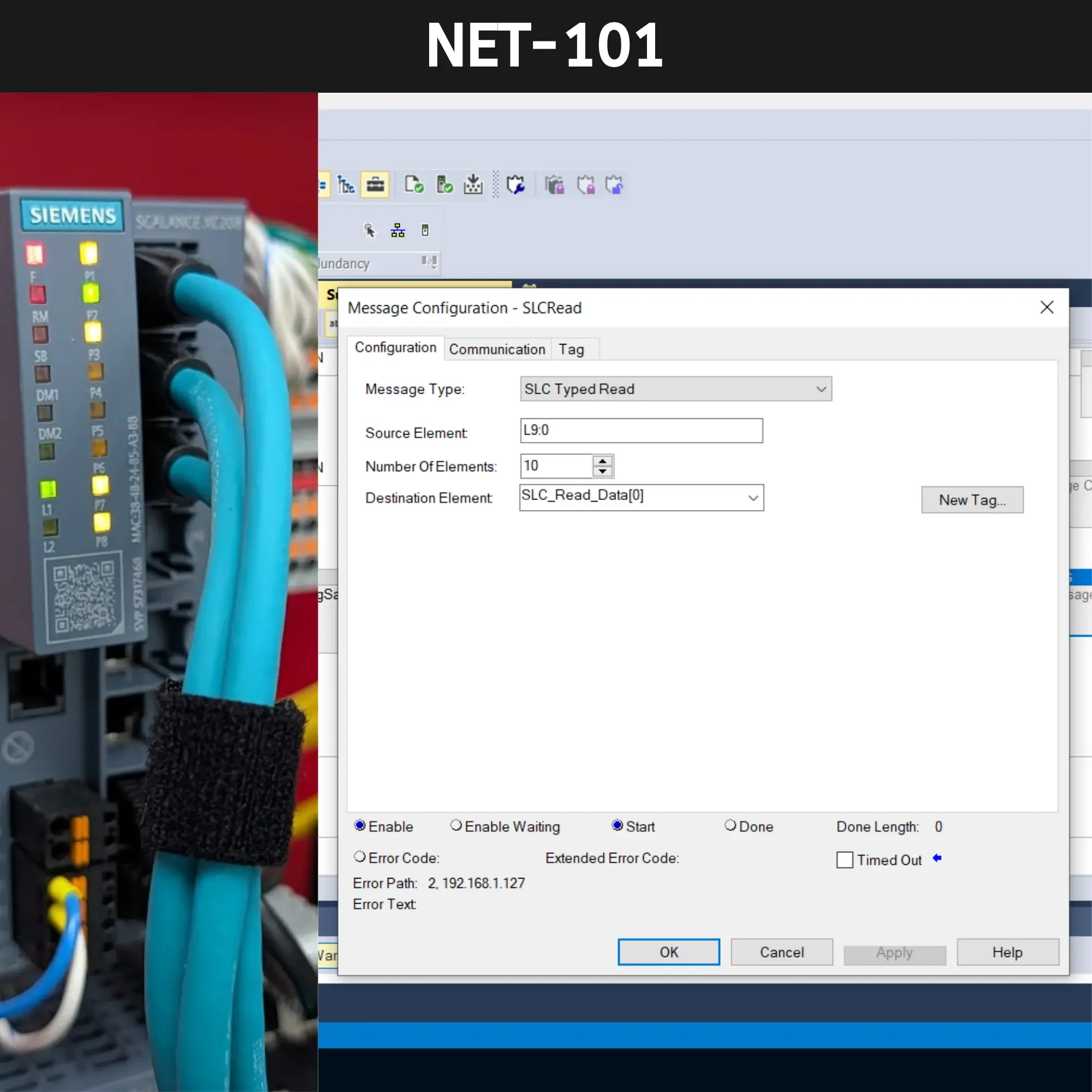The width and height of the screenshot is (1092, 1092).
Task: Switch to the Communication tab
Action: point(497,349)
